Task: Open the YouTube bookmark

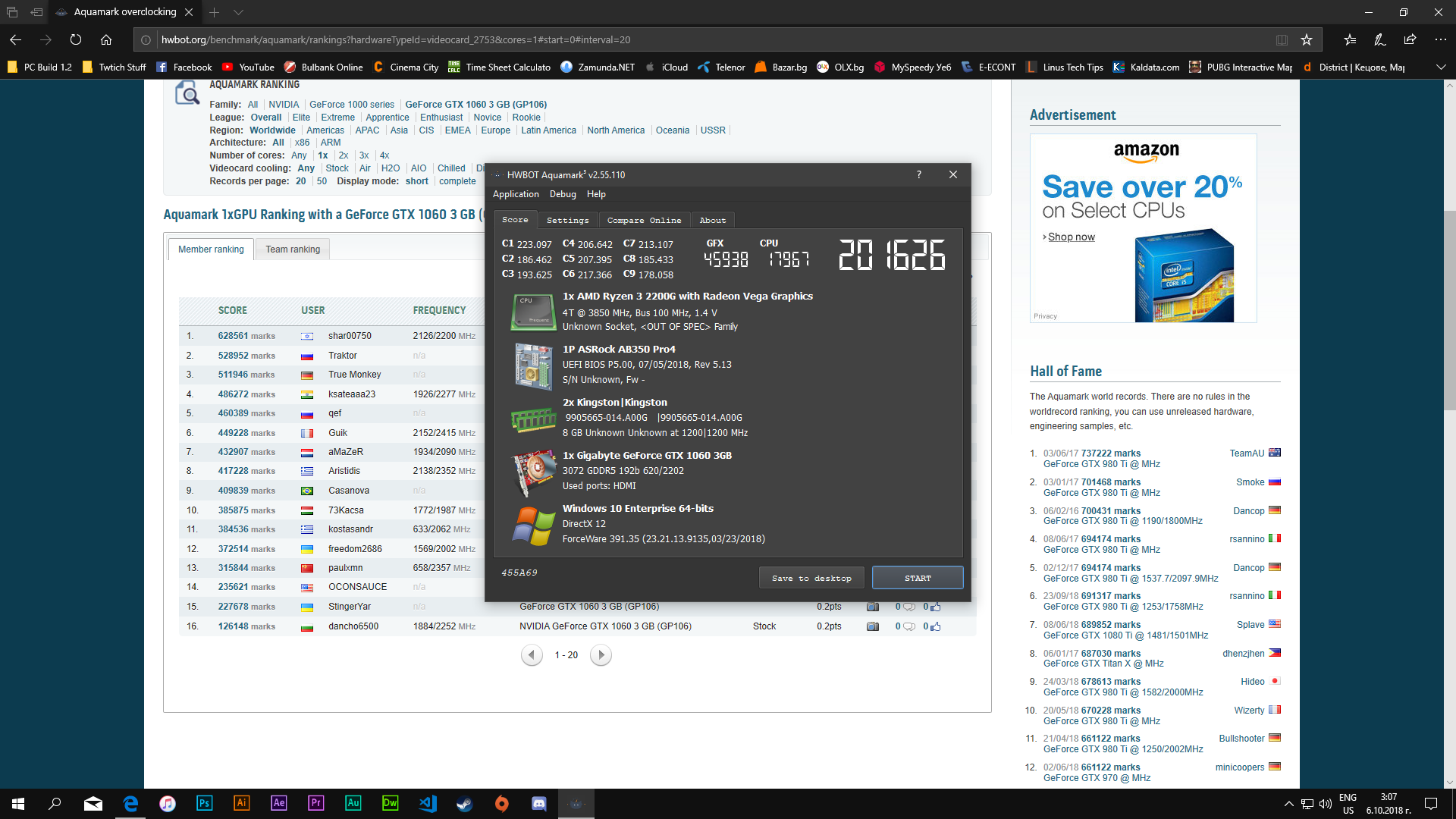Action: pyautogui.click(x=248, y=67)
